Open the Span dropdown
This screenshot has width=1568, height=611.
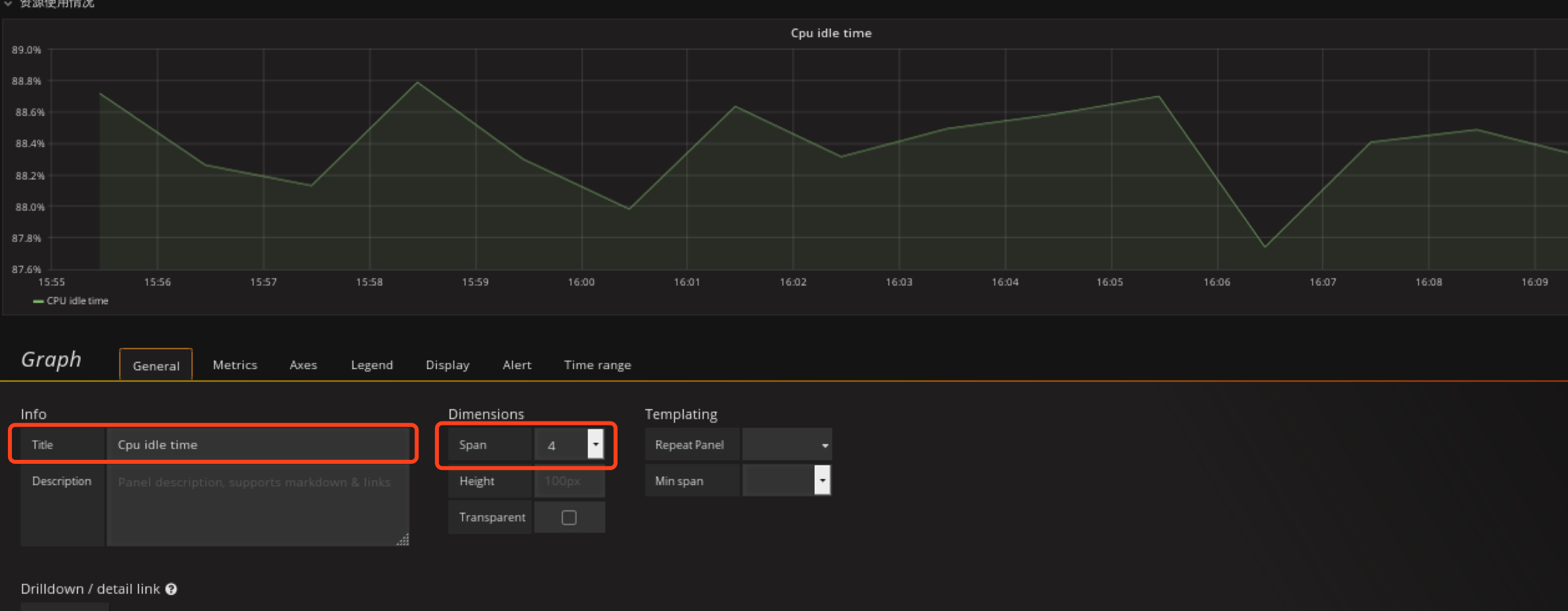point(595,445)
